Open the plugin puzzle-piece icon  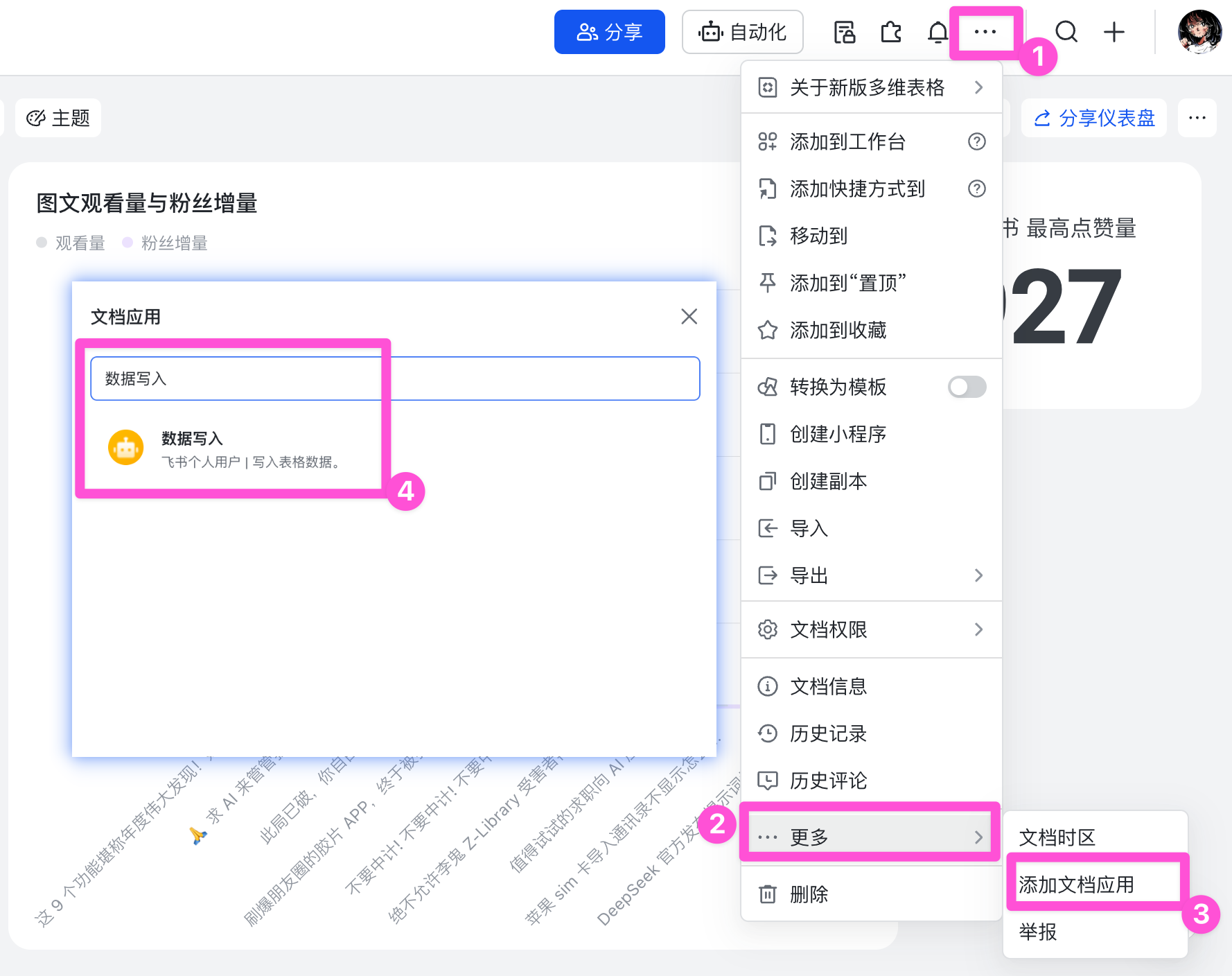(891, 32)
